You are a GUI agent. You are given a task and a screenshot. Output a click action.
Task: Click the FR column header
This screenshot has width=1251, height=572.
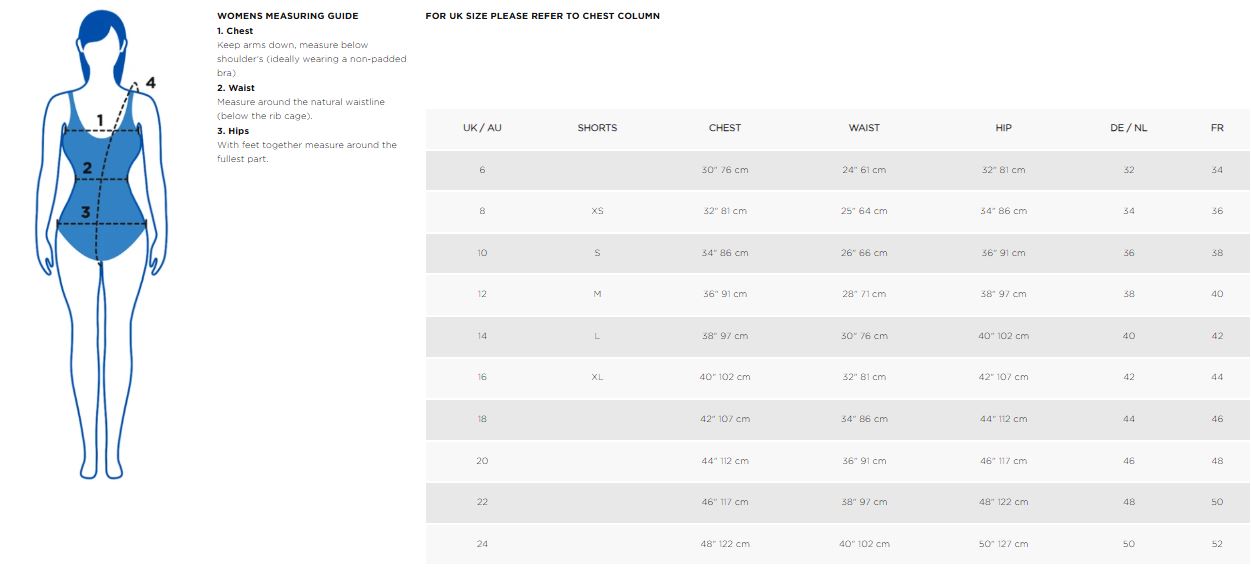1217,128
